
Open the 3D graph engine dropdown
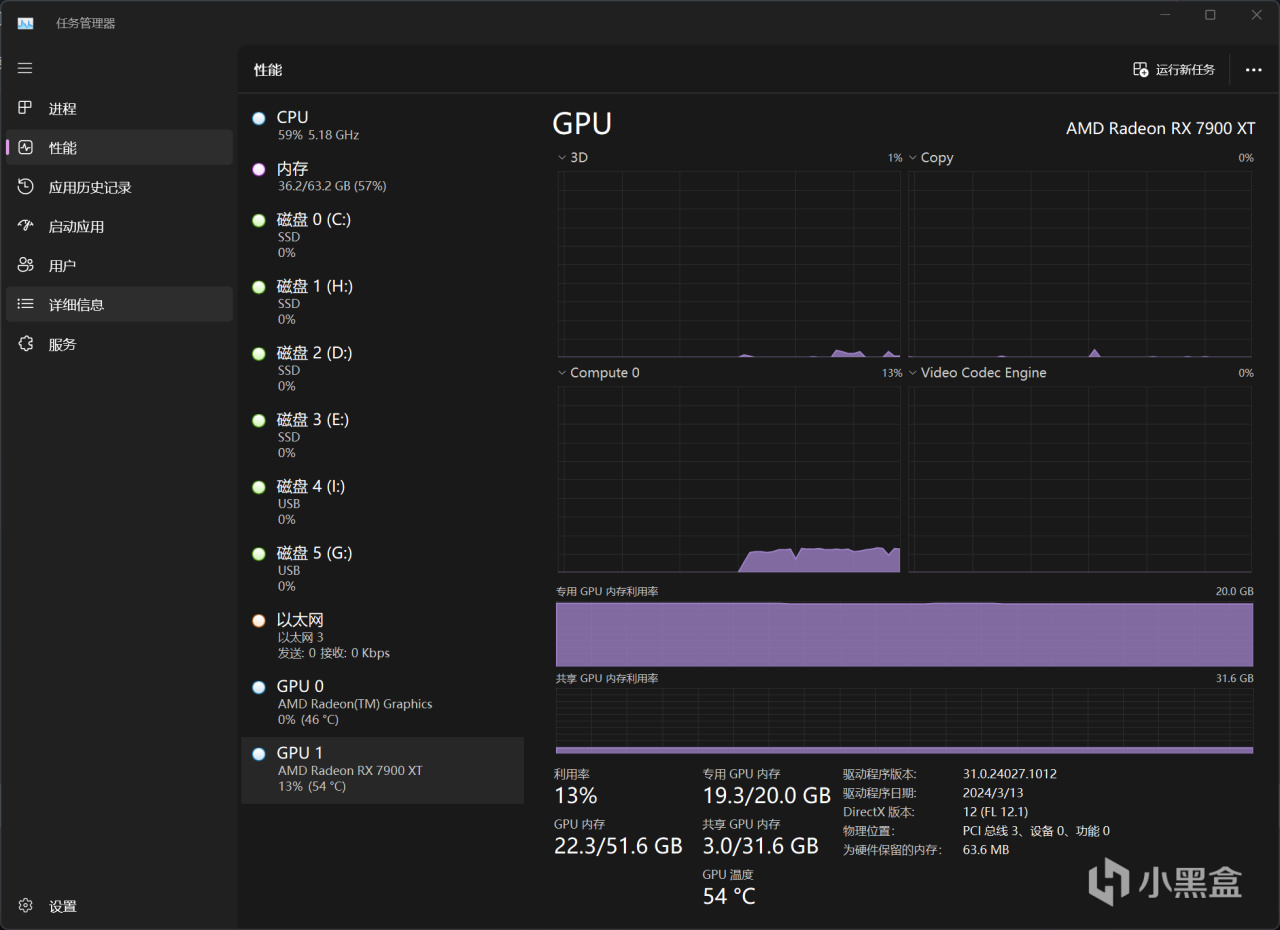(x=562, y=158)
